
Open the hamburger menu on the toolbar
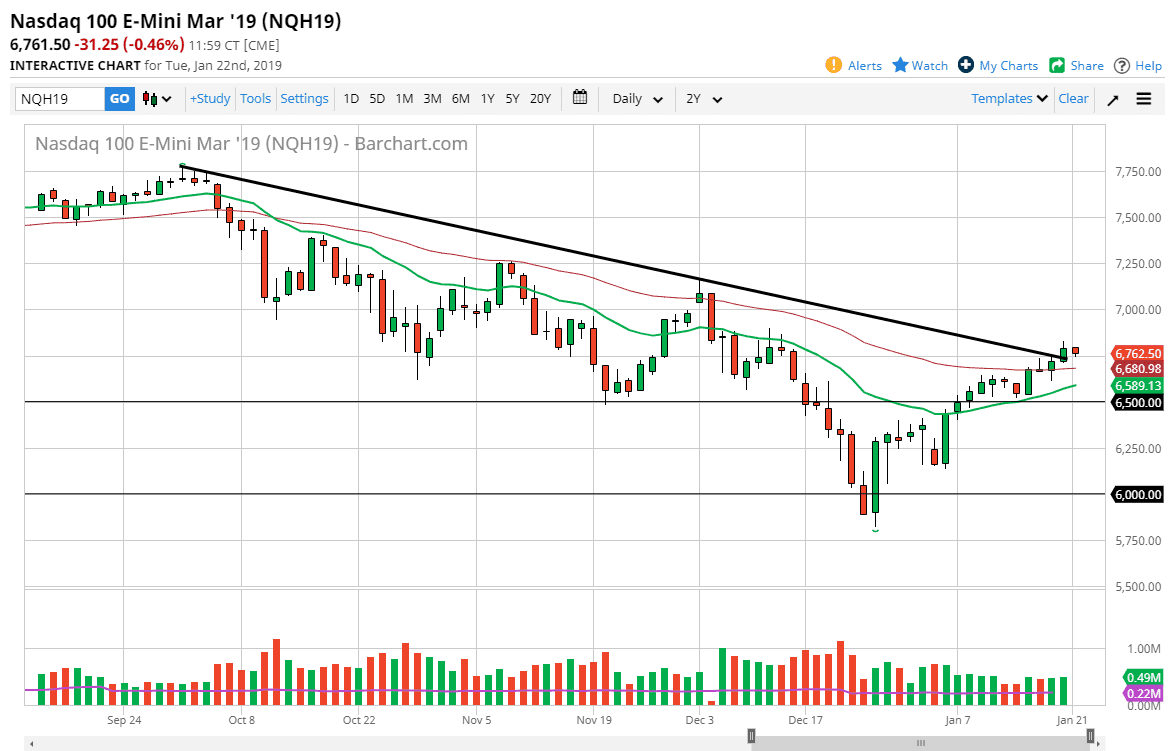pos(1143,98)
